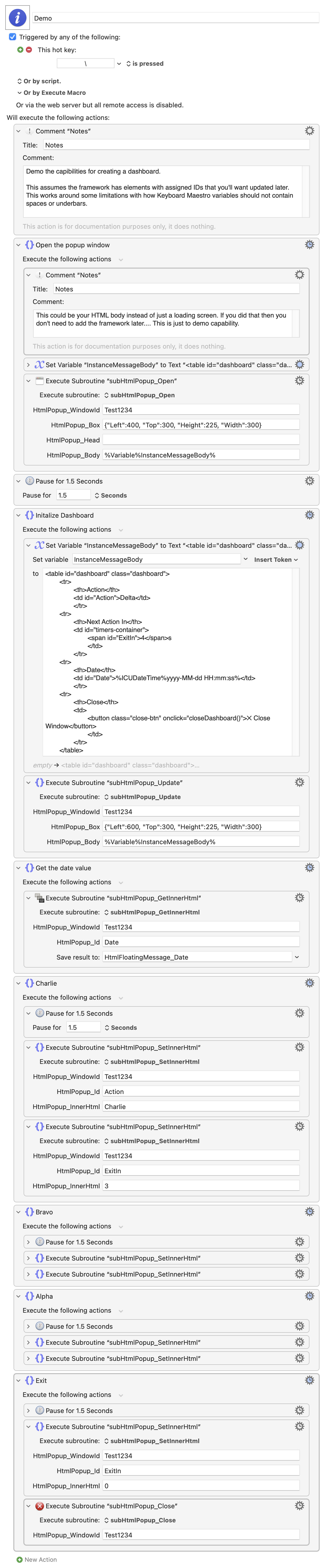Uncheck "Triggered by any of the following"

pos(12,37)
